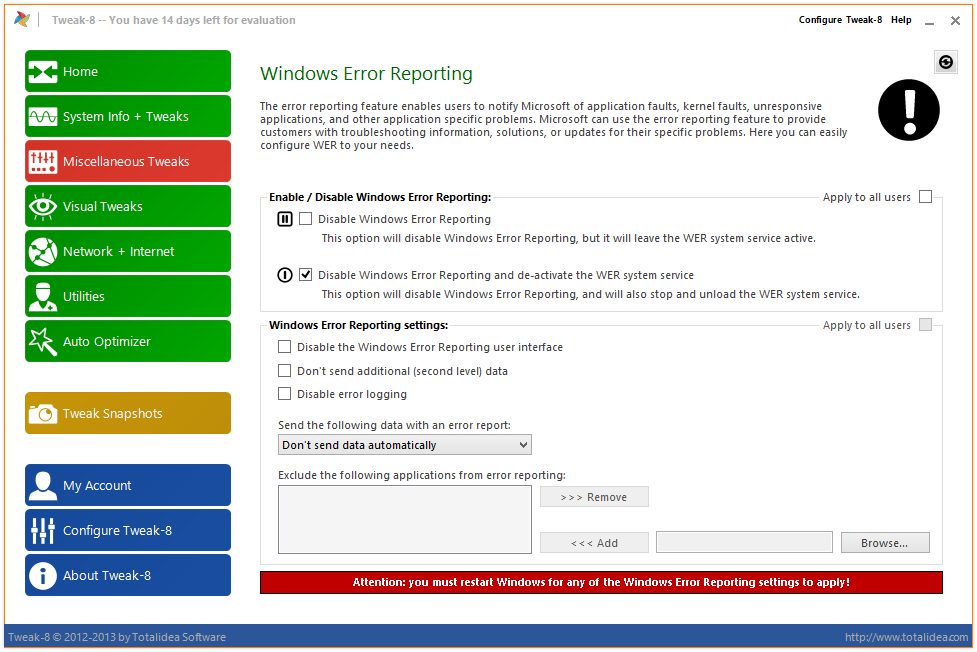
Task: Click the My Account person icon
Action: (43, 486)
